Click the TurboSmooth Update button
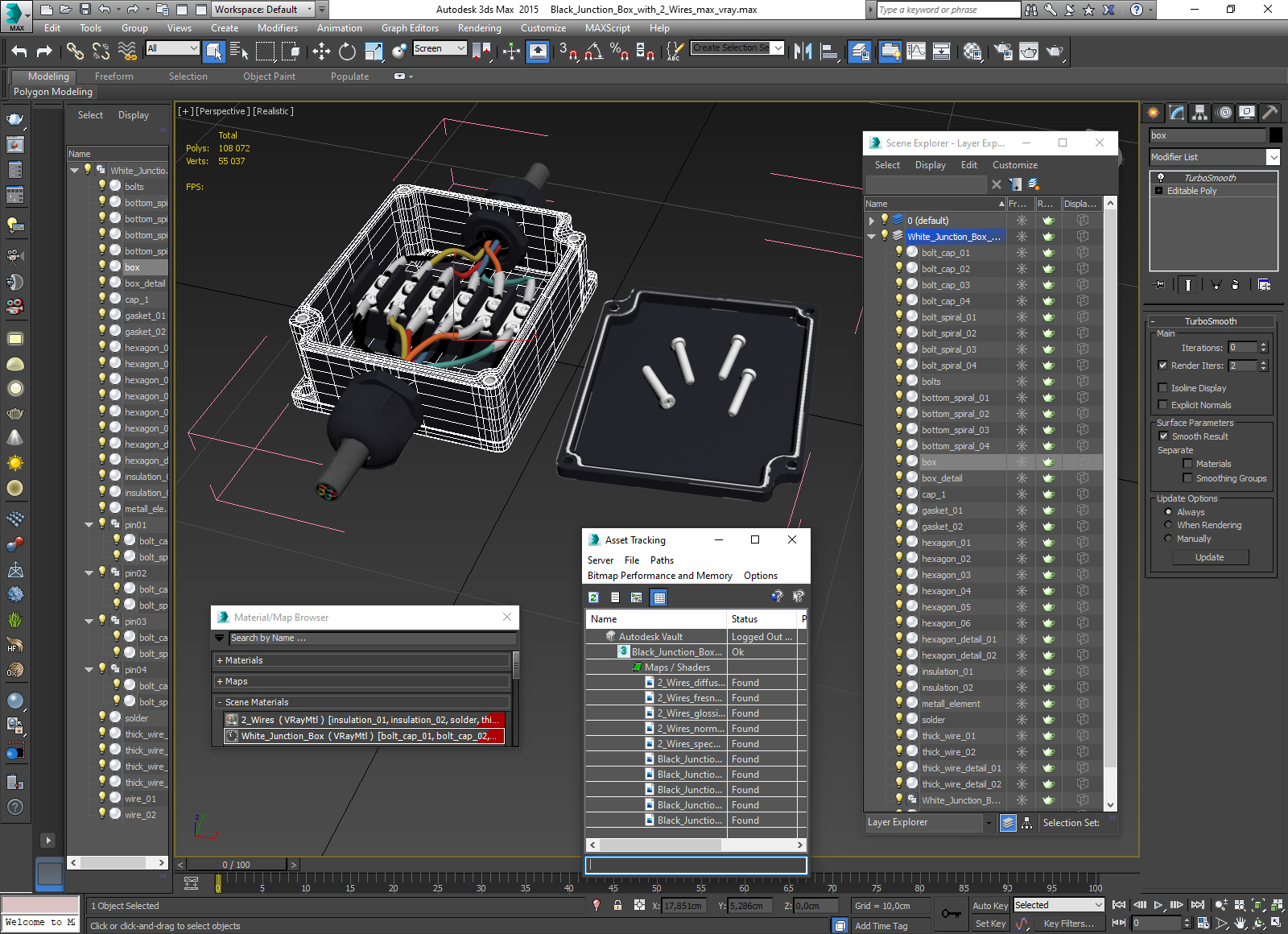1288x934 pixels. point(1209,557)
